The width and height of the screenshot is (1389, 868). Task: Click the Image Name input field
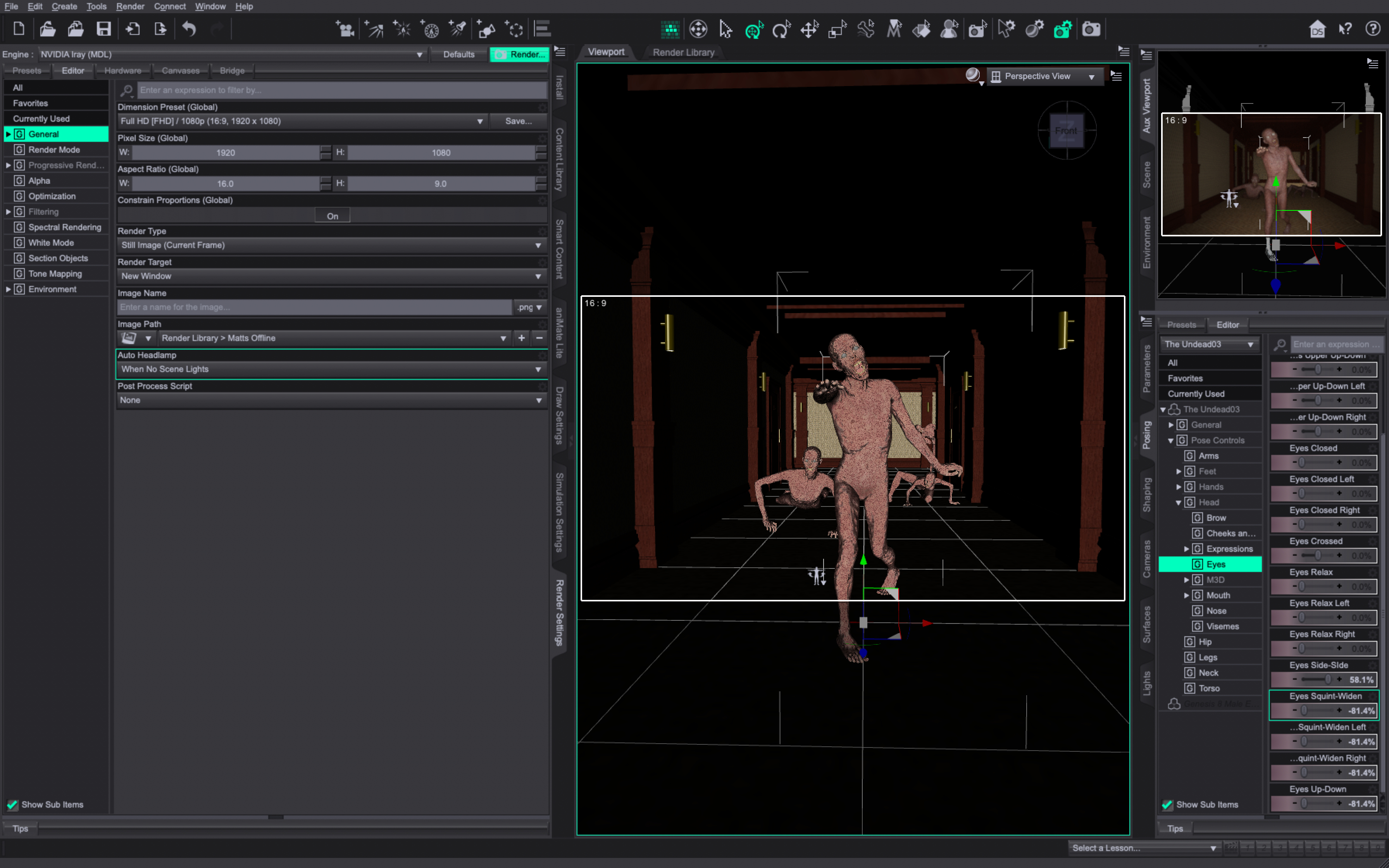pos(314,307)
